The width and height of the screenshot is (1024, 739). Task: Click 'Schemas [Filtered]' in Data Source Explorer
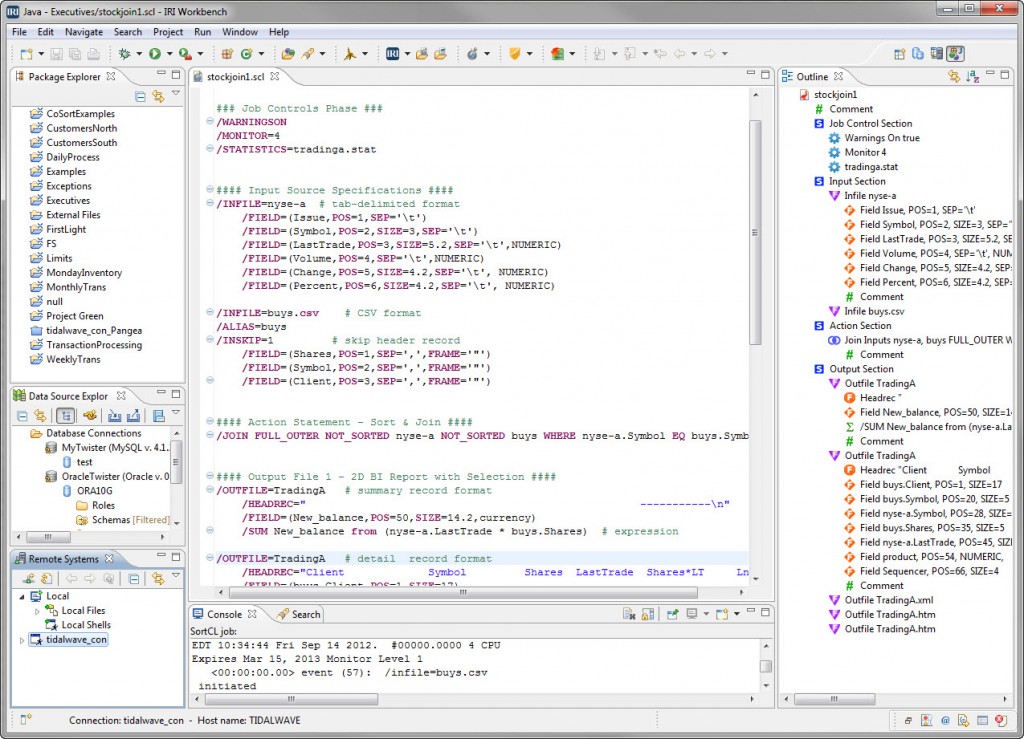click(131, 520)
